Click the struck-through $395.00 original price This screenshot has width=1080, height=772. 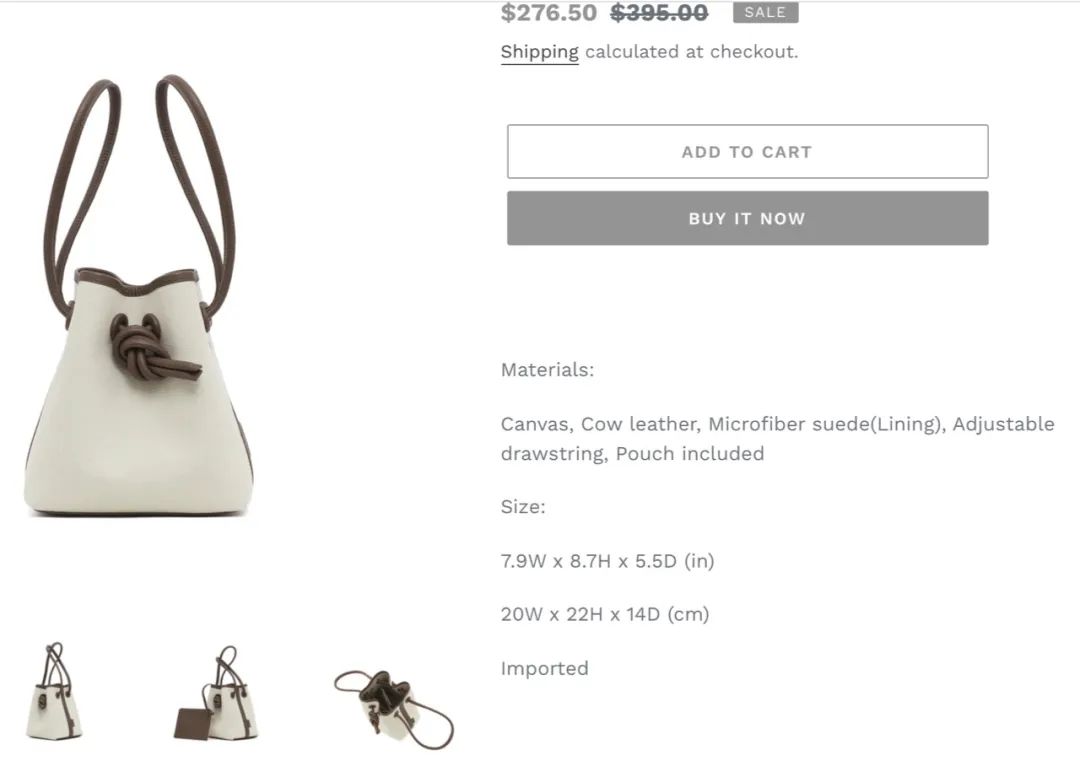(659, 12)
